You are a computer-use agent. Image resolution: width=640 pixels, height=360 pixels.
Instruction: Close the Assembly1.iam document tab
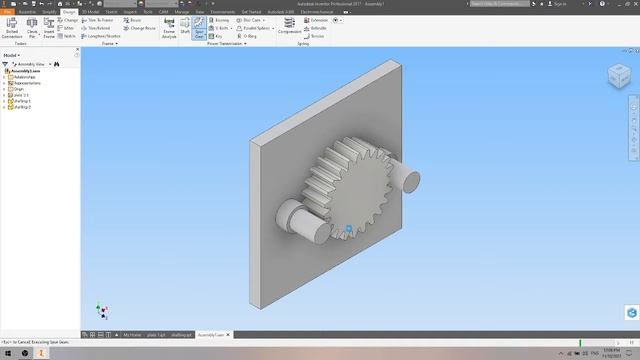click(x=228, y=335)
